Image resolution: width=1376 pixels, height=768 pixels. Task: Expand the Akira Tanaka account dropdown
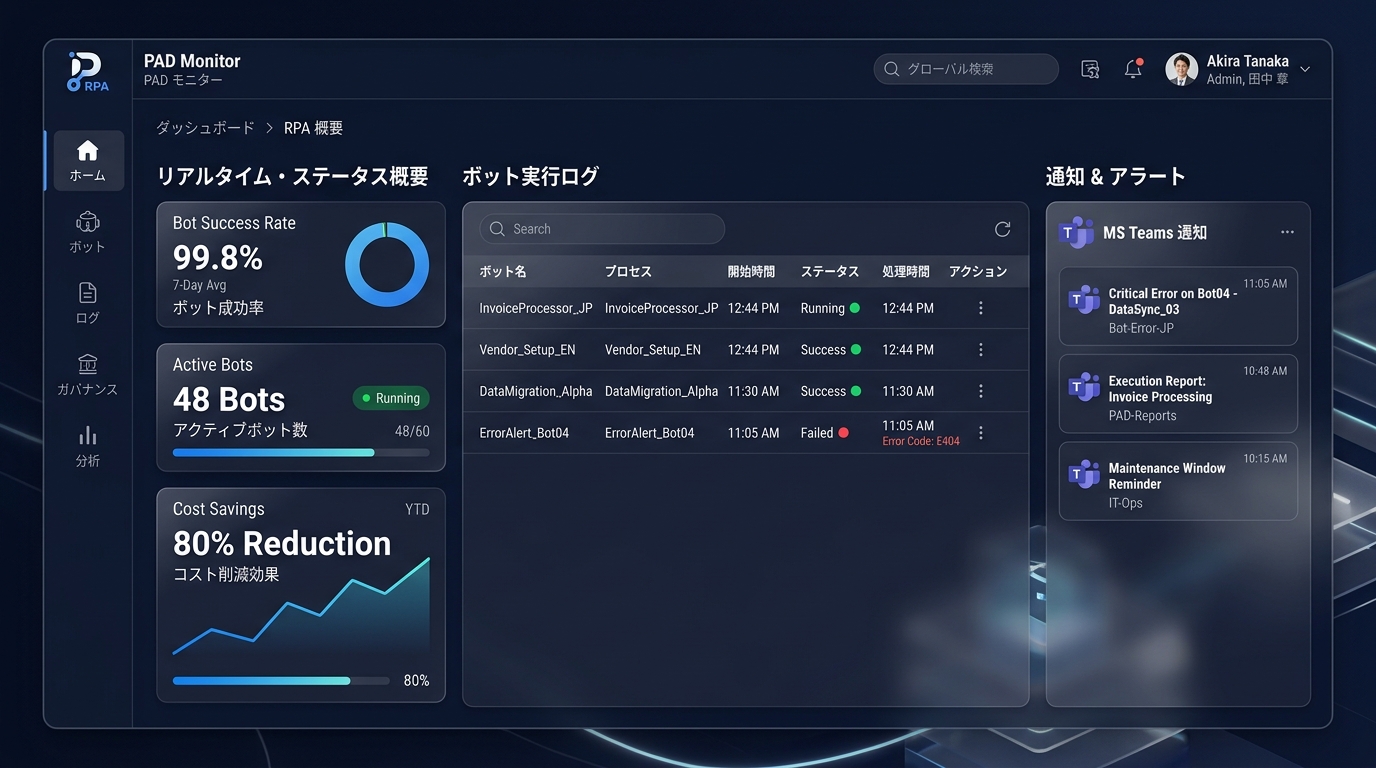pos(1305,70)
